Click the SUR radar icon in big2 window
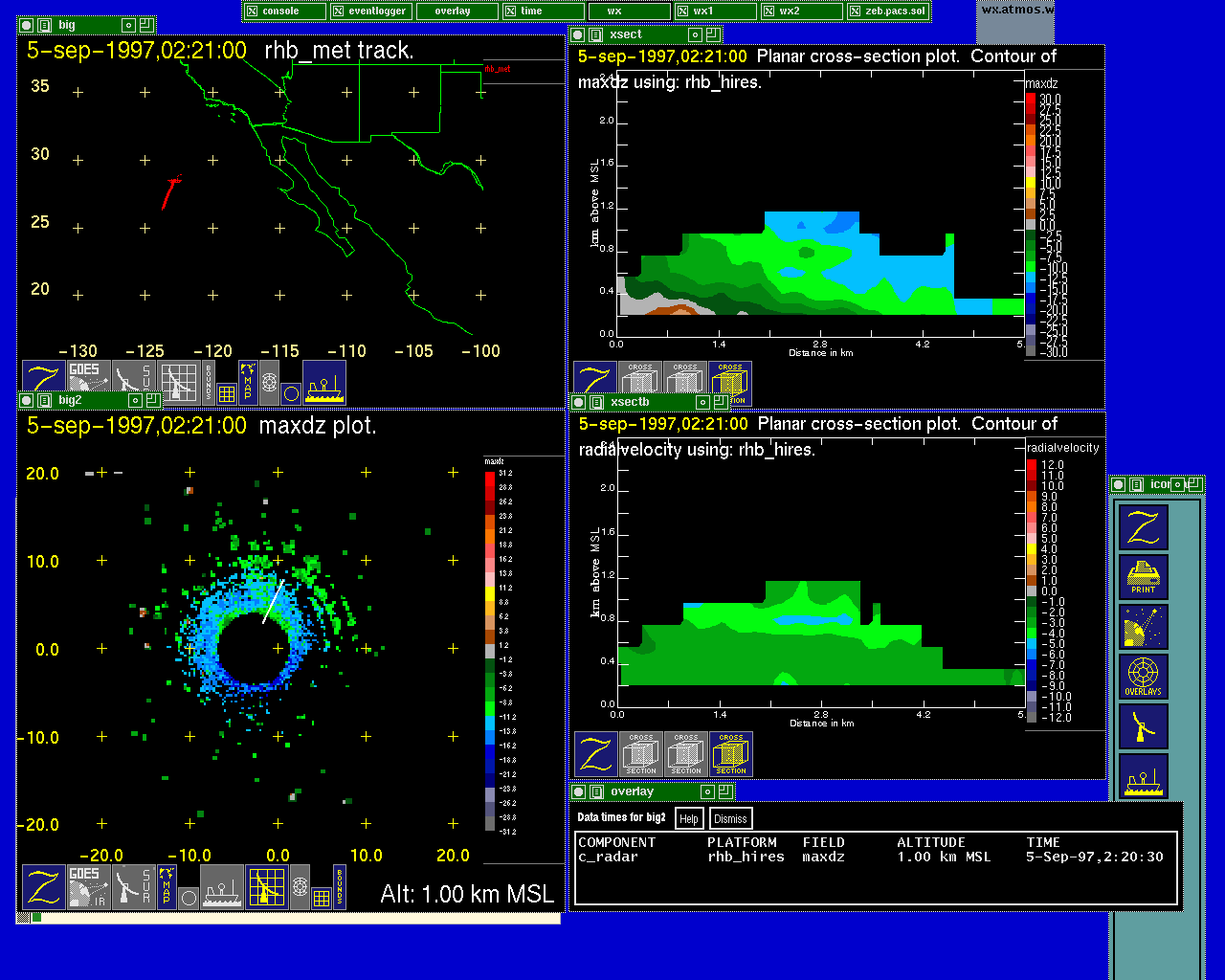1225x980 pixels. coord(133,887)
